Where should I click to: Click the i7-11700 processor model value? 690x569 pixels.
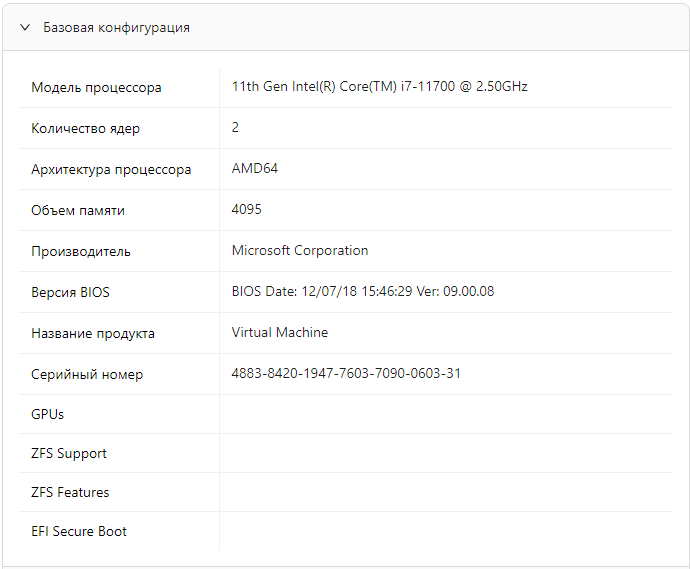click(x=379, y=87)
